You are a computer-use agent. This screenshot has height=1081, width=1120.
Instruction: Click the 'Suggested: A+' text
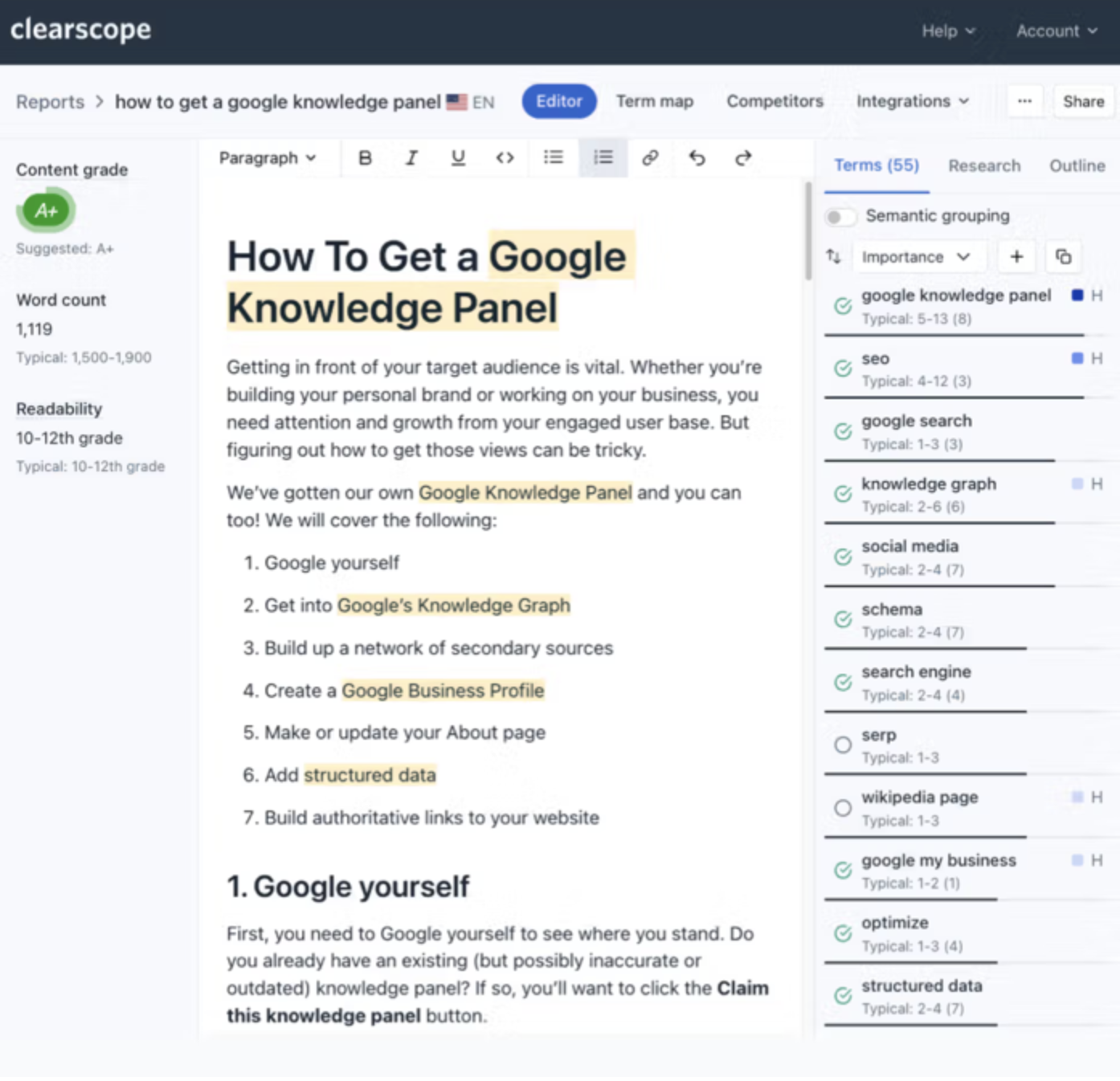point(65,249)
